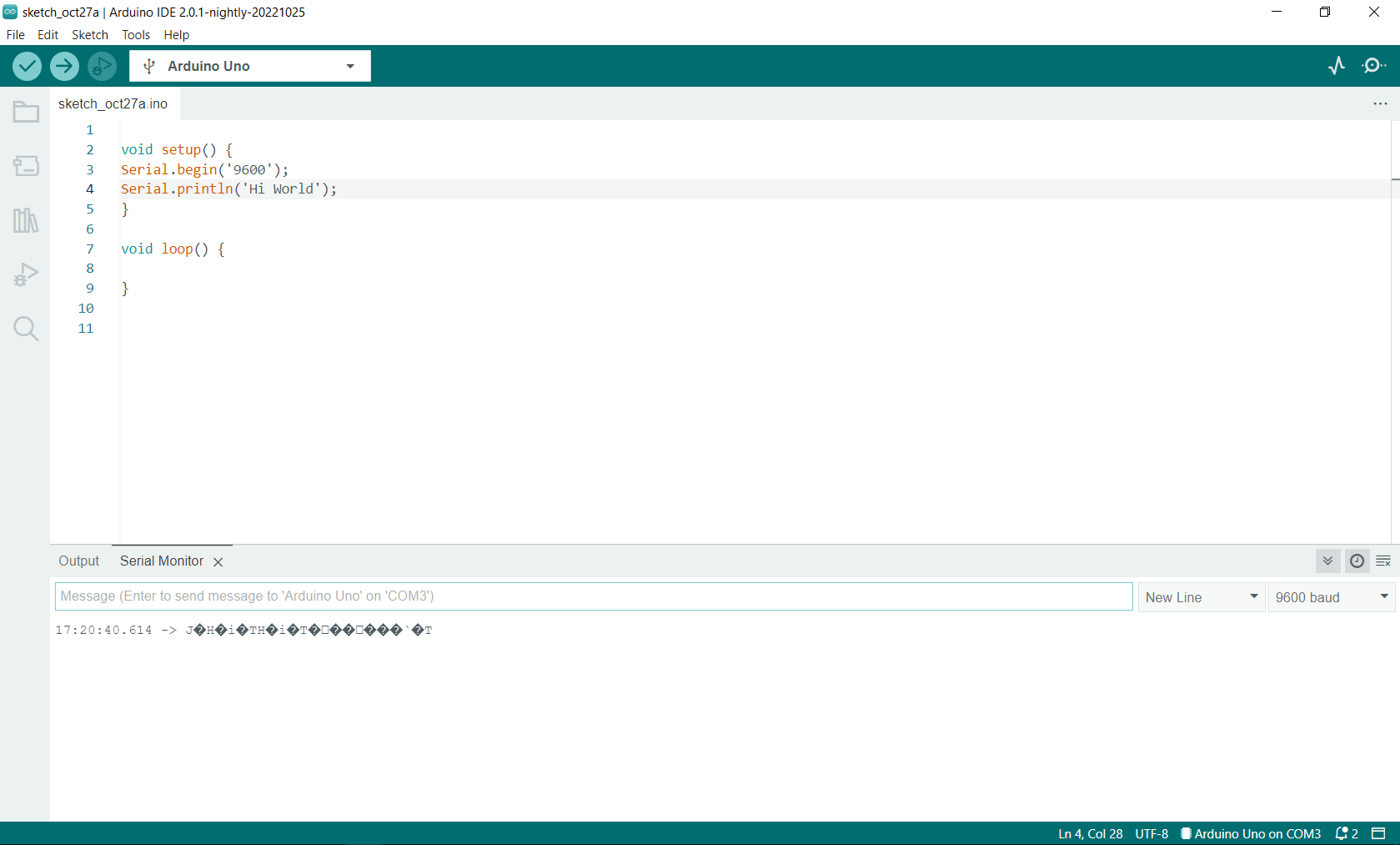This screenshot has height=845, width=1400.
Task: Click the void loop() line
Action: pos(173,249)
